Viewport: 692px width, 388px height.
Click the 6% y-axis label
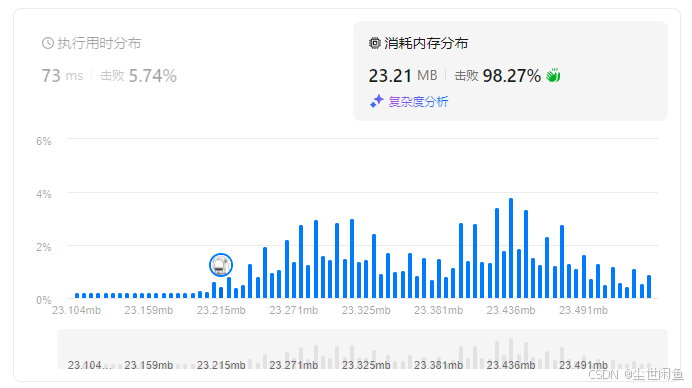click(x=44, y=141)
